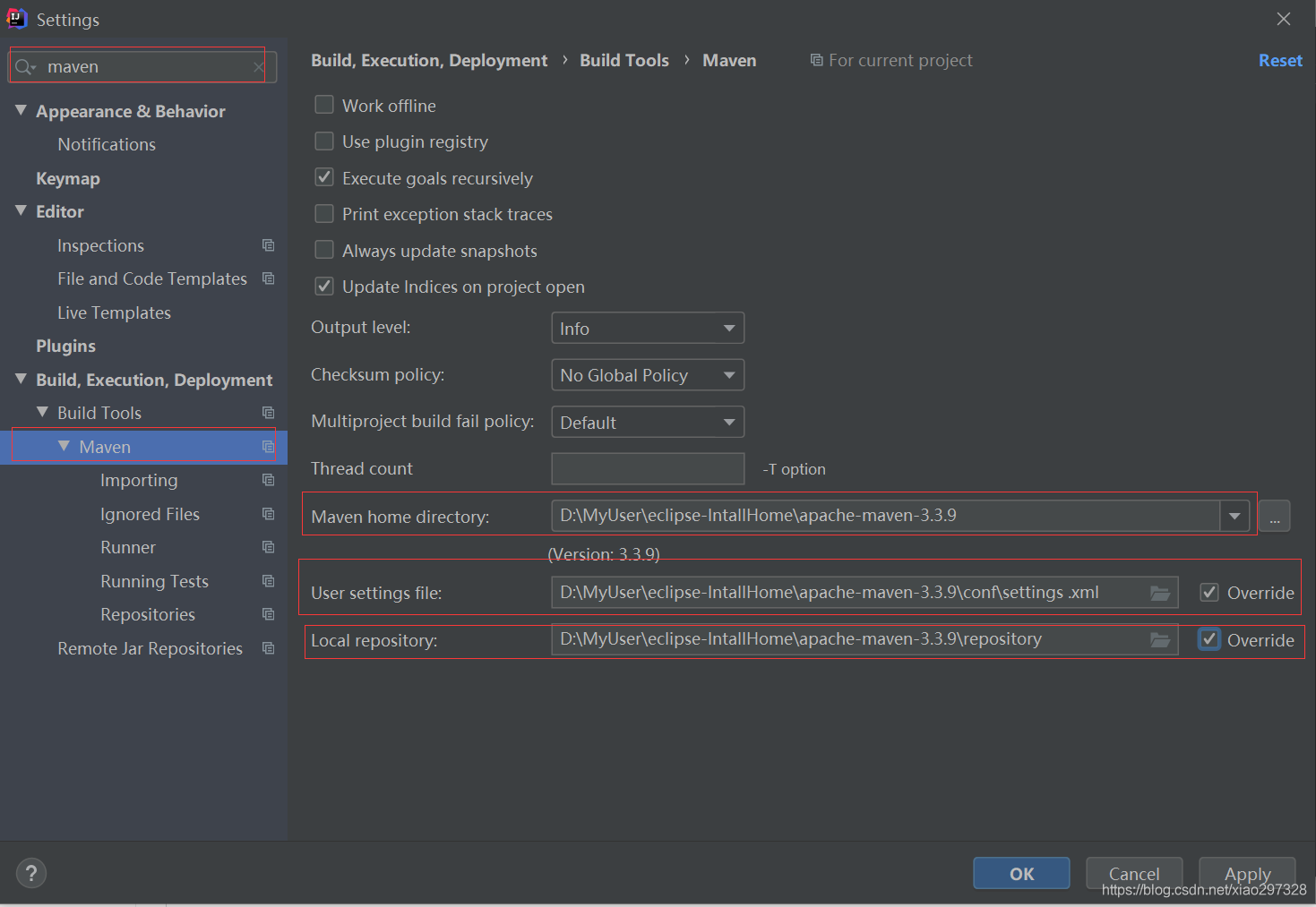Click the IntelliJ logo in title bar
The width and height of the screenshot is (1316, 907).
click(x=17, y=19)
